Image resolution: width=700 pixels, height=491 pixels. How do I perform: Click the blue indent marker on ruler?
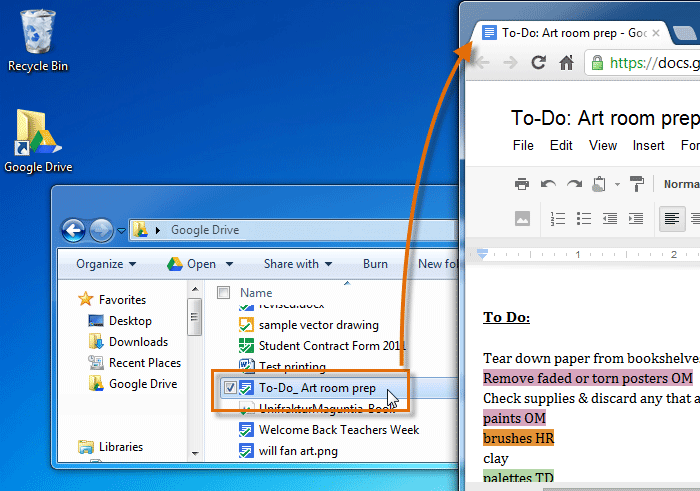pyautogui.click(x=482, y=254)
